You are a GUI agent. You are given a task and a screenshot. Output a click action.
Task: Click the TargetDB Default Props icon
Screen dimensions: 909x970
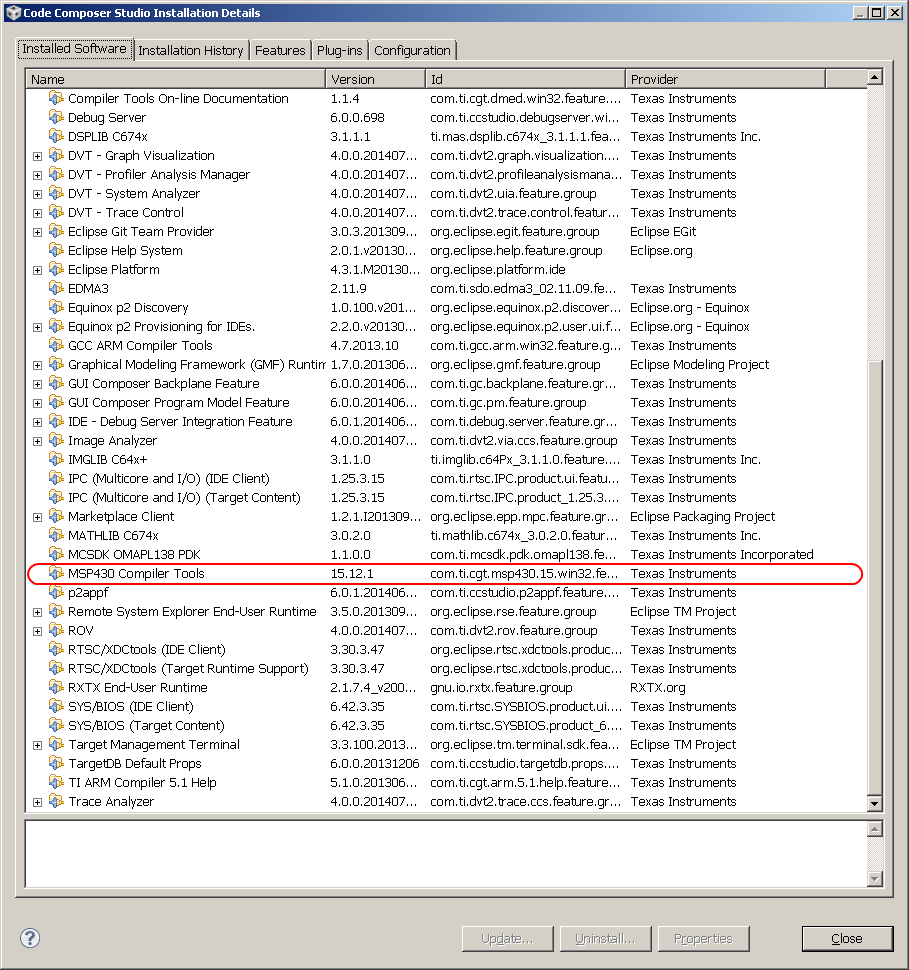[x=56, y=763]
